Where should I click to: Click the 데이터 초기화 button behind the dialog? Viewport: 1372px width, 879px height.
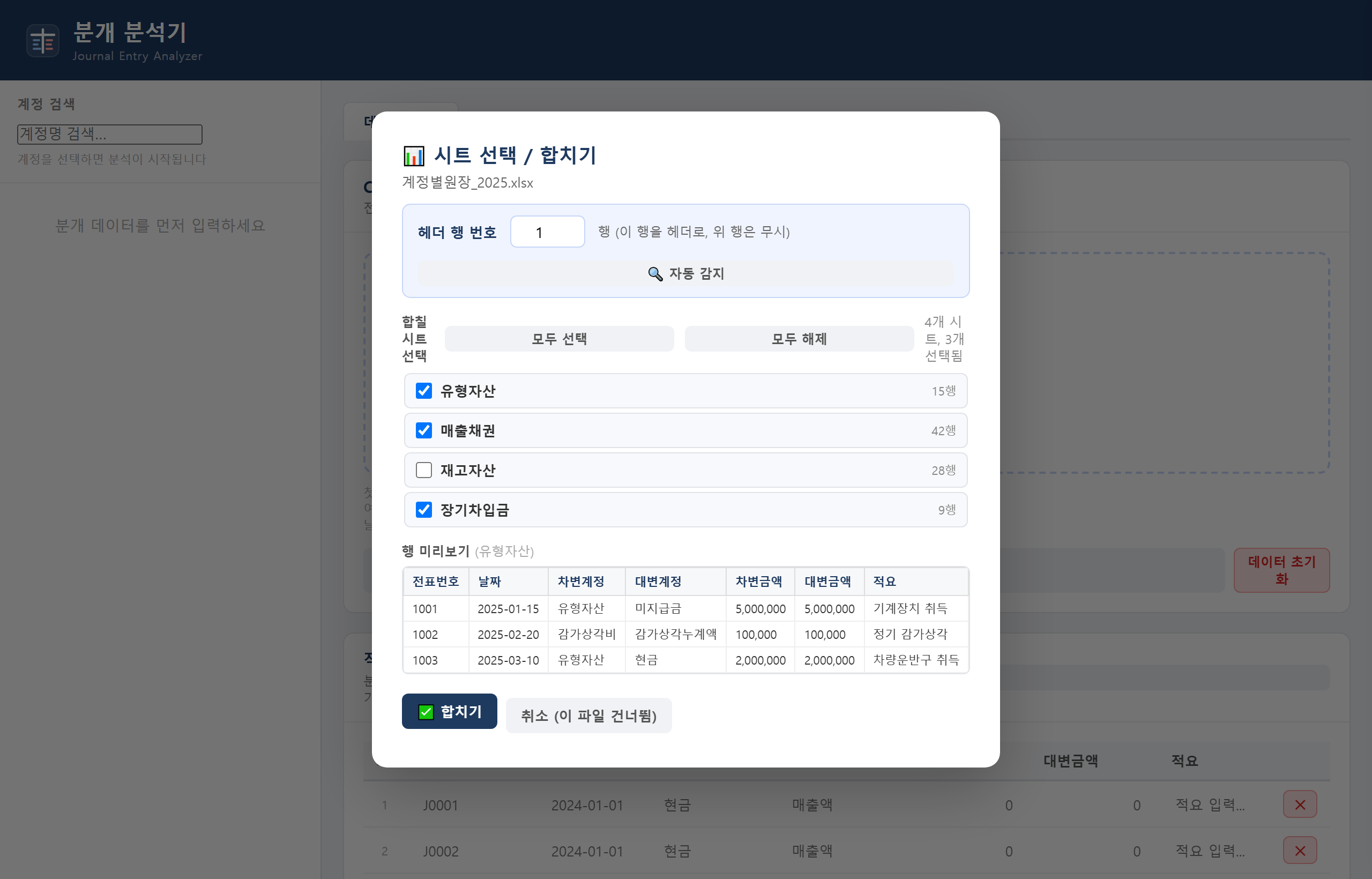(x=1282, y=570)
